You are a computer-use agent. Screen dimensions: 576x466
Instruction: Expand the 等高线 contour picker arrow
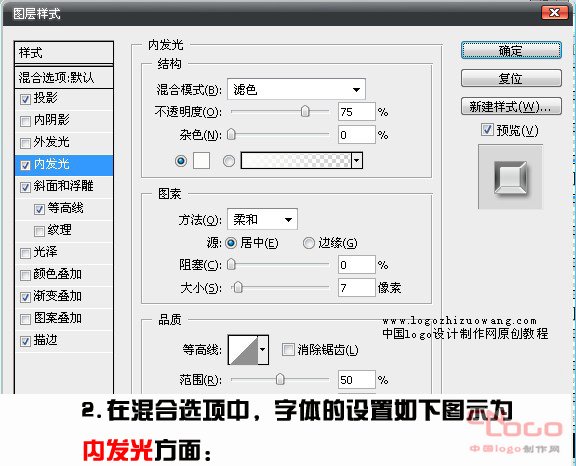tap(263, 349)
